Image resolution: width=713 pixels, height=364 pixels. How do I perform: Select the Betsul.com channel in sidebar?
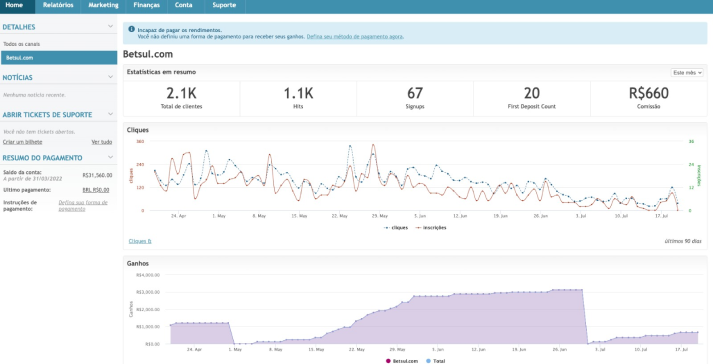[x=59, y=58]
